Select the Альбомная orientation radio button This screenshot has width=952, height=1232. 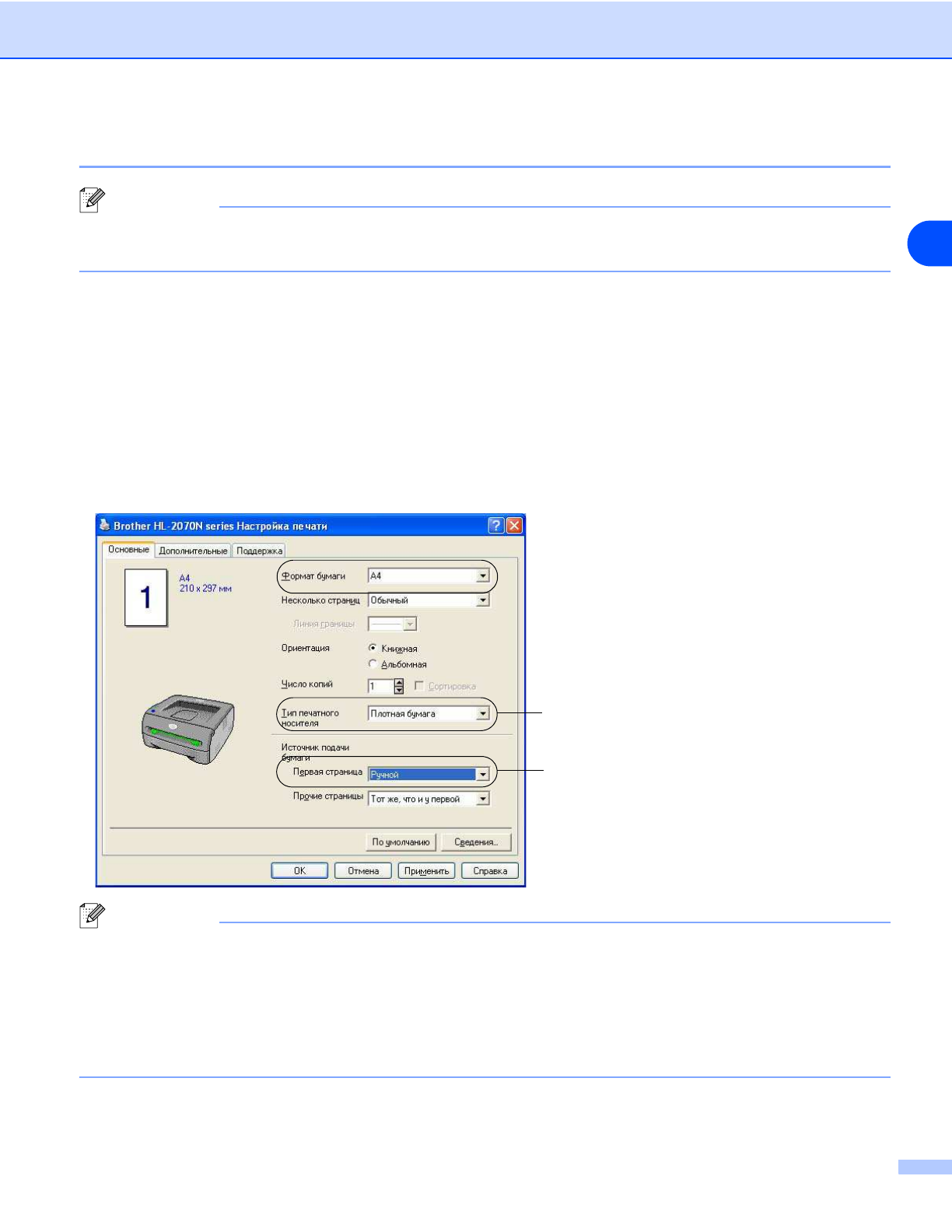[x=373, y=664]
